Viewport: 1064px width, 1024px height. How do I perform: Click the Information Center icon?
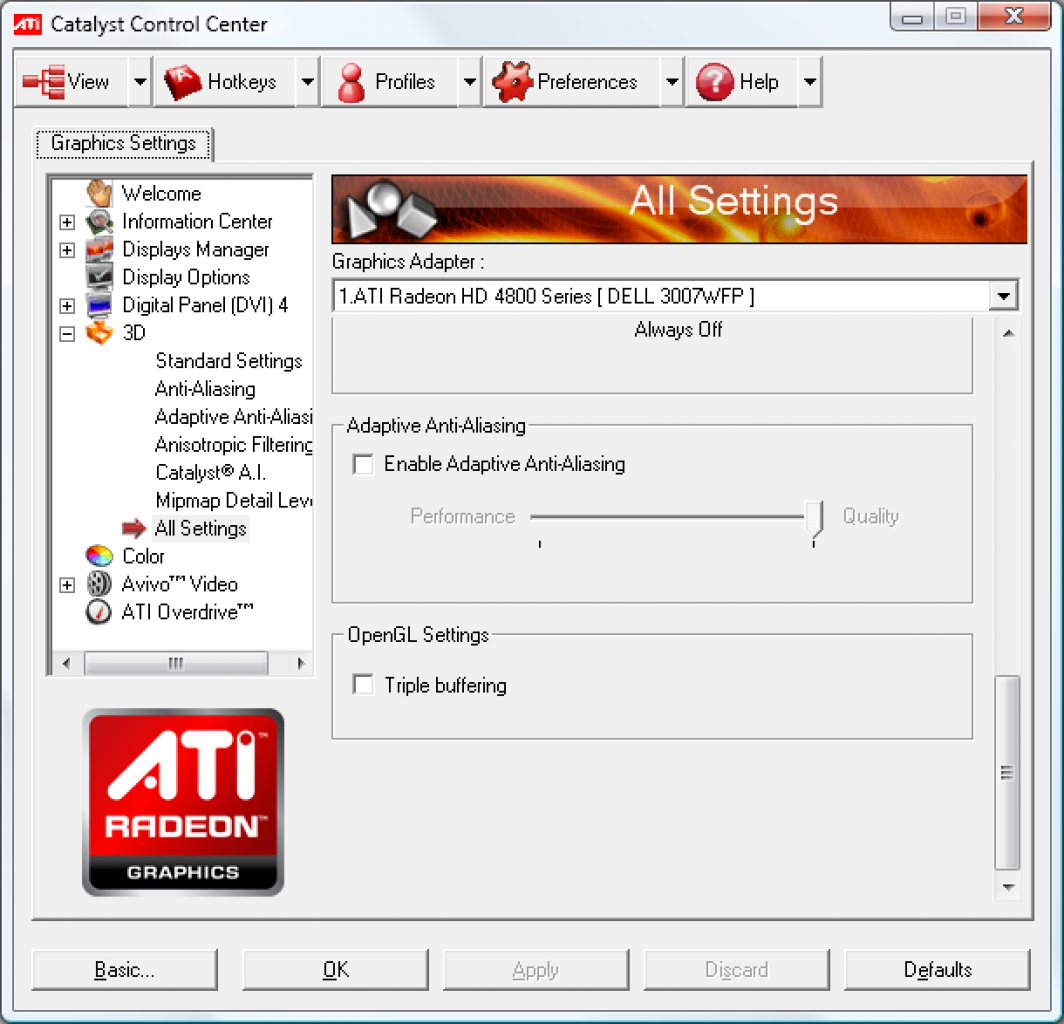[x=99, y=221]
